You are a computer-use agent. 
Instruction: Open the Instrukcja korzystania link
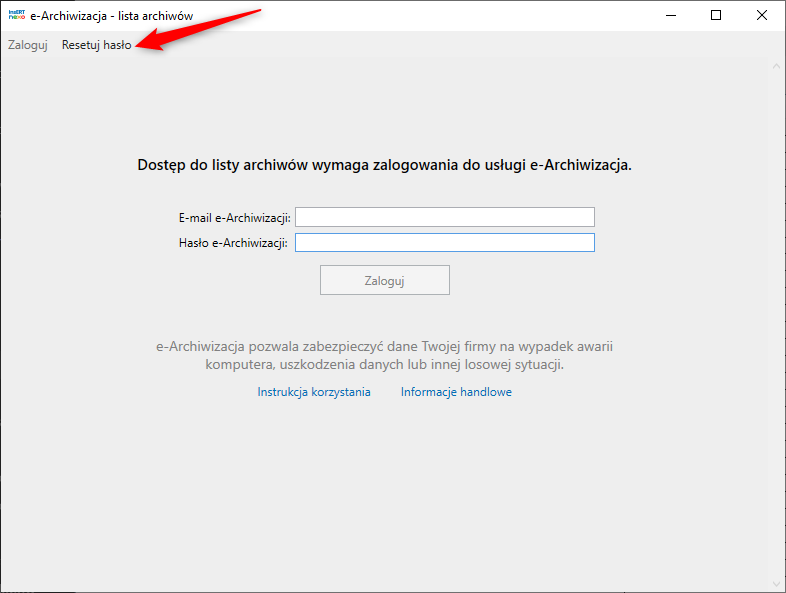(314, 392)
